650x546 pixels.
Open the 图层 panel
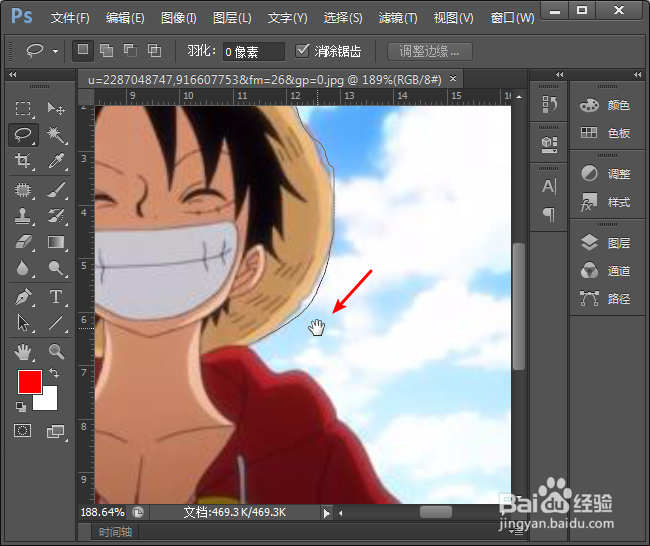click(605, 243)
